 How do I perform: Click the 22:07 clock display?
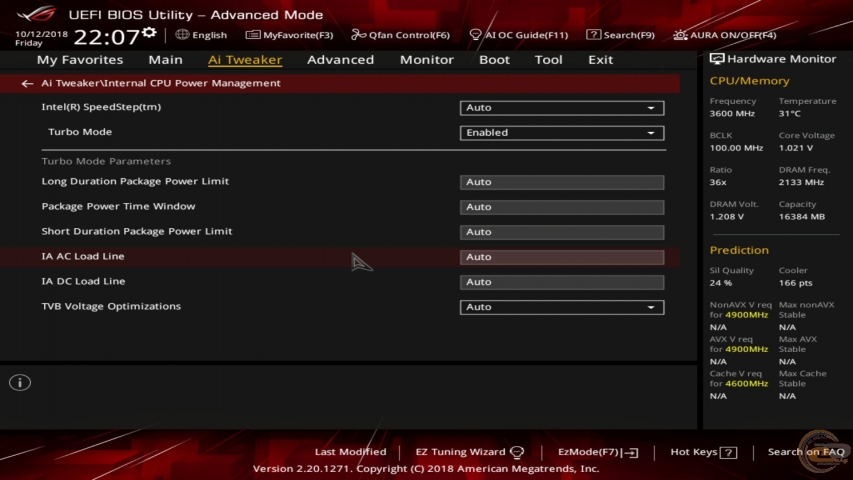tap(107, 37)
